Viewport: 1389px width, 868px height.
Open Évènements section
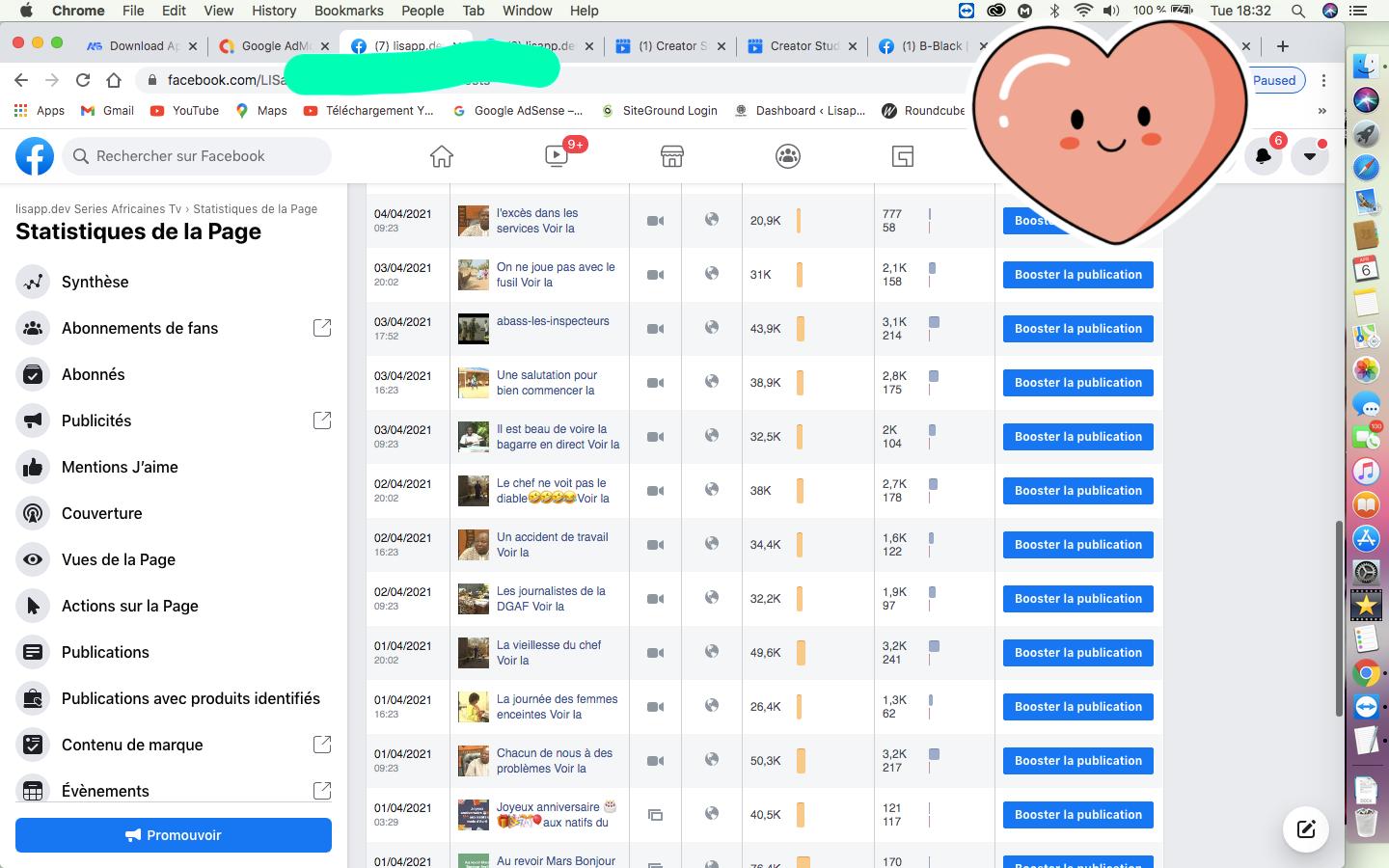(174, 790)
